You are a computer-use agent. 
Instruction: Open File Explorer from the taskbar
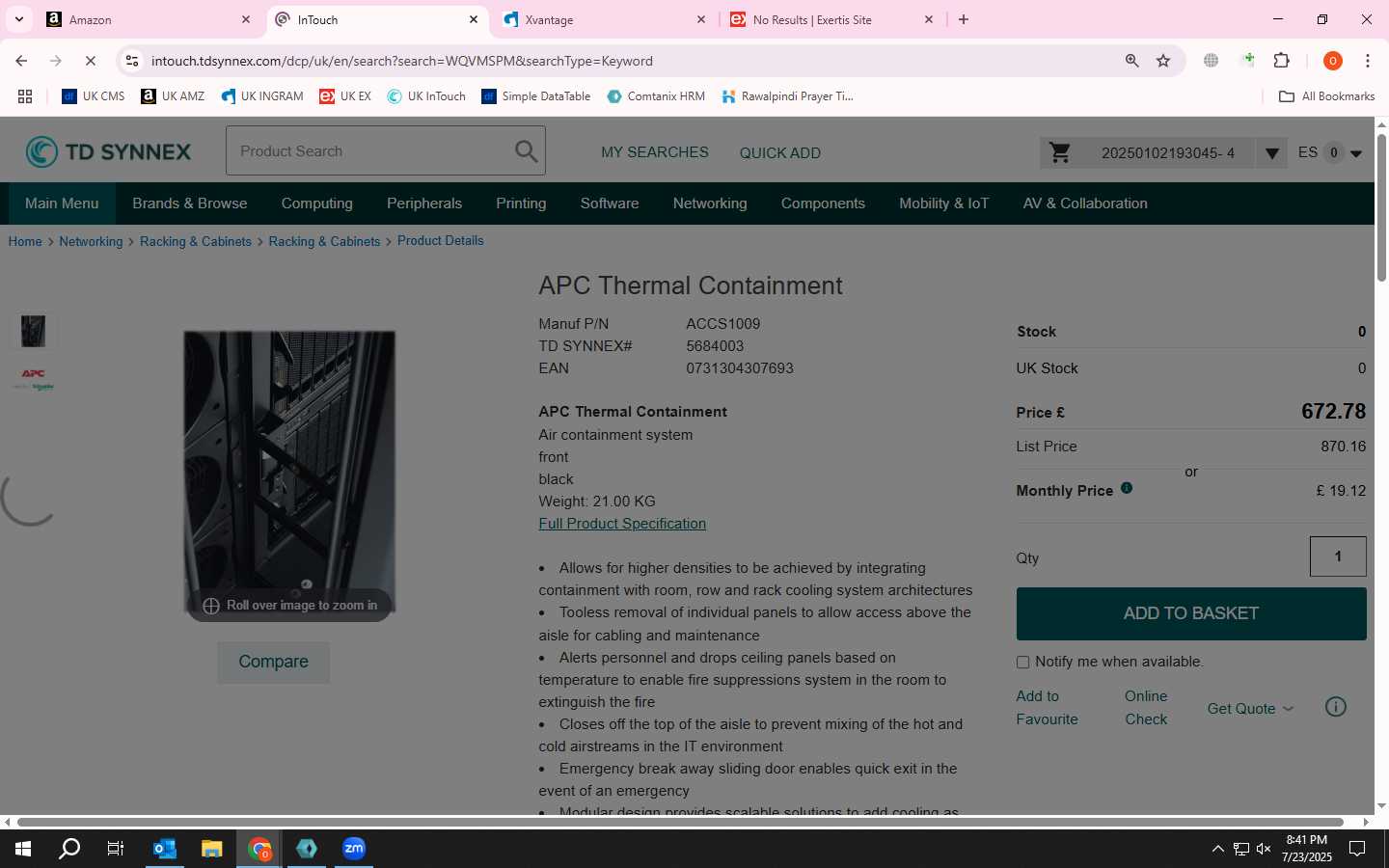click(212, 849)
